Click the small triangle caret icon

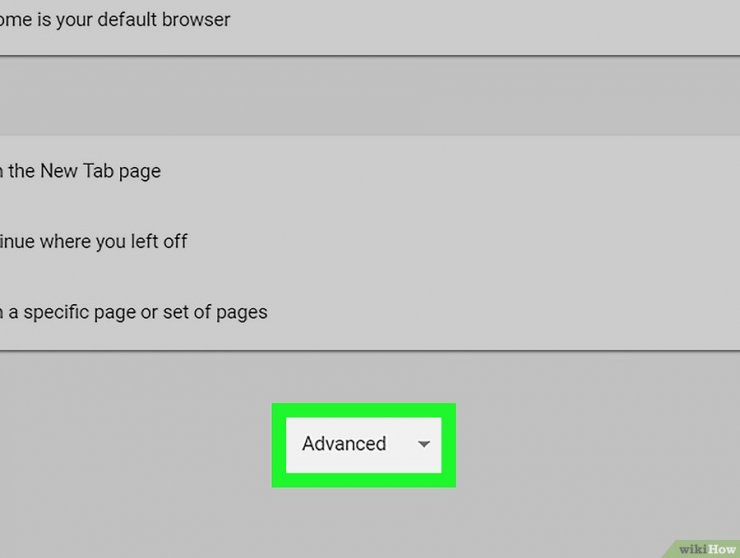(424, 444)
